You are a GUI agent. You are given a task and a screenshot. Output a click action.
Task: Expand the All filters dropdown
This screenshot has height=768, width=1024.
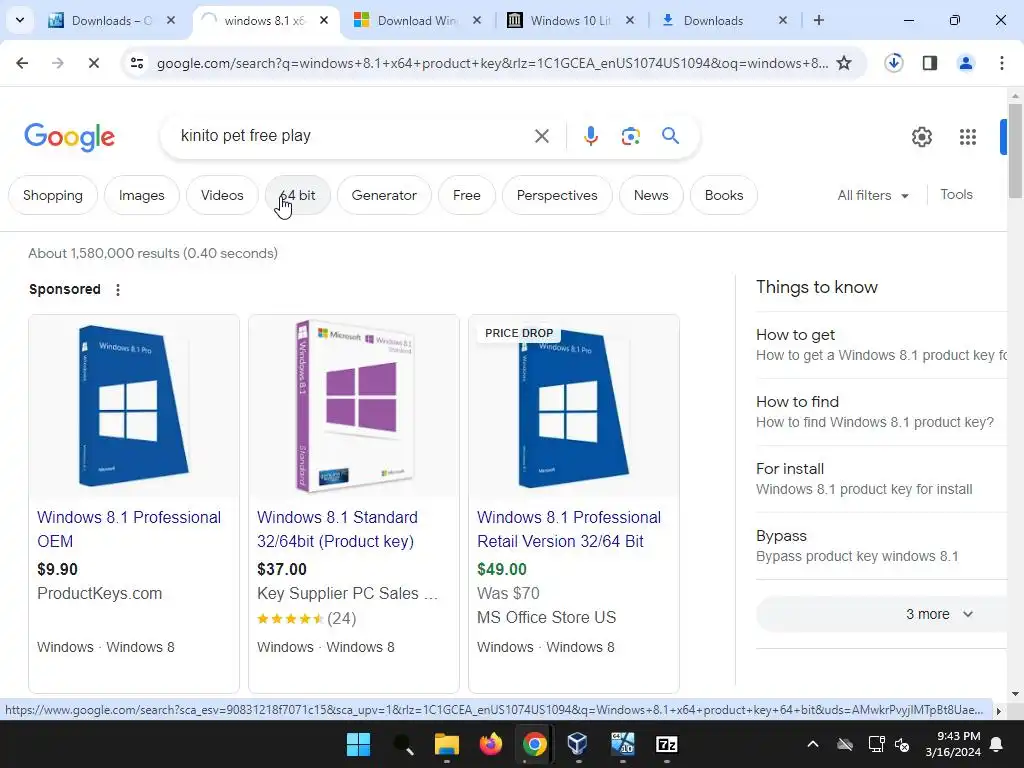point(873,195)
